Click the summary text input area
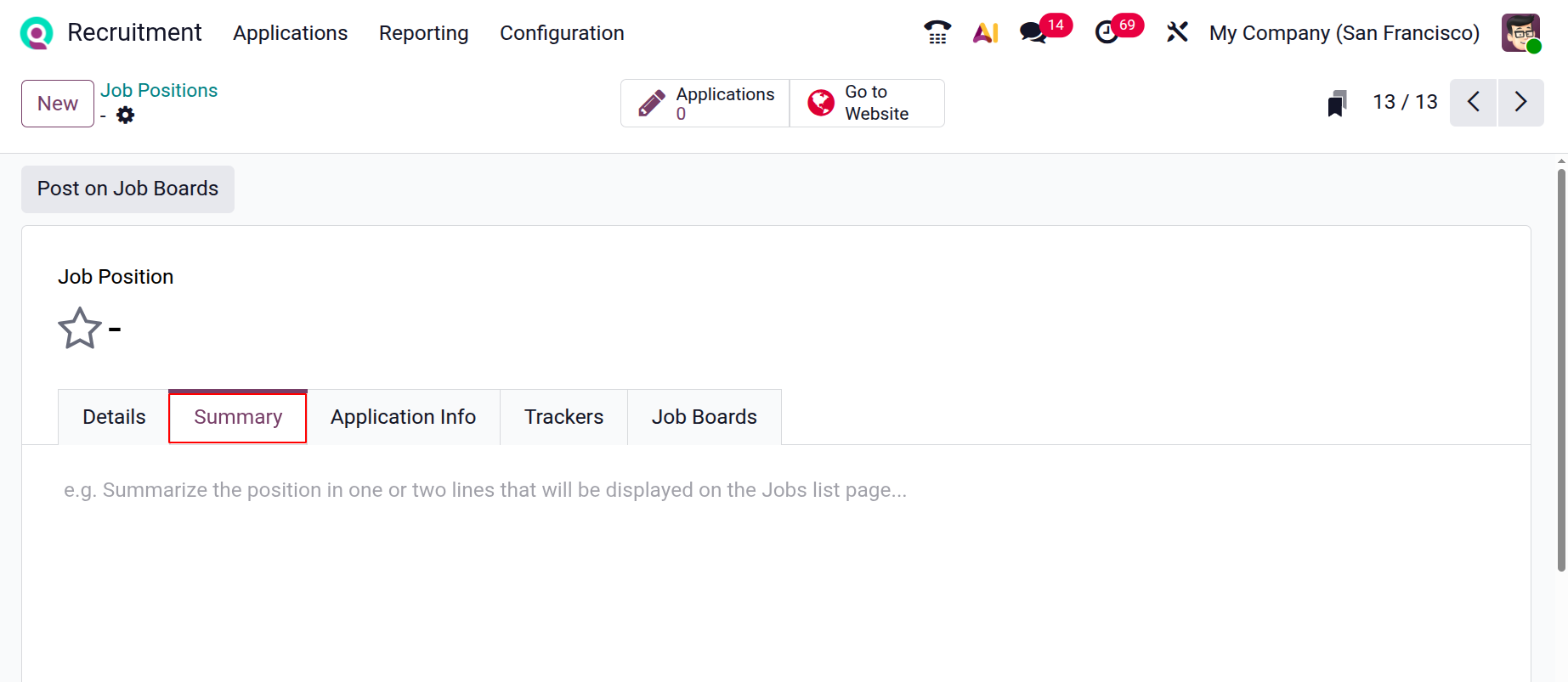 click(484, 490)
